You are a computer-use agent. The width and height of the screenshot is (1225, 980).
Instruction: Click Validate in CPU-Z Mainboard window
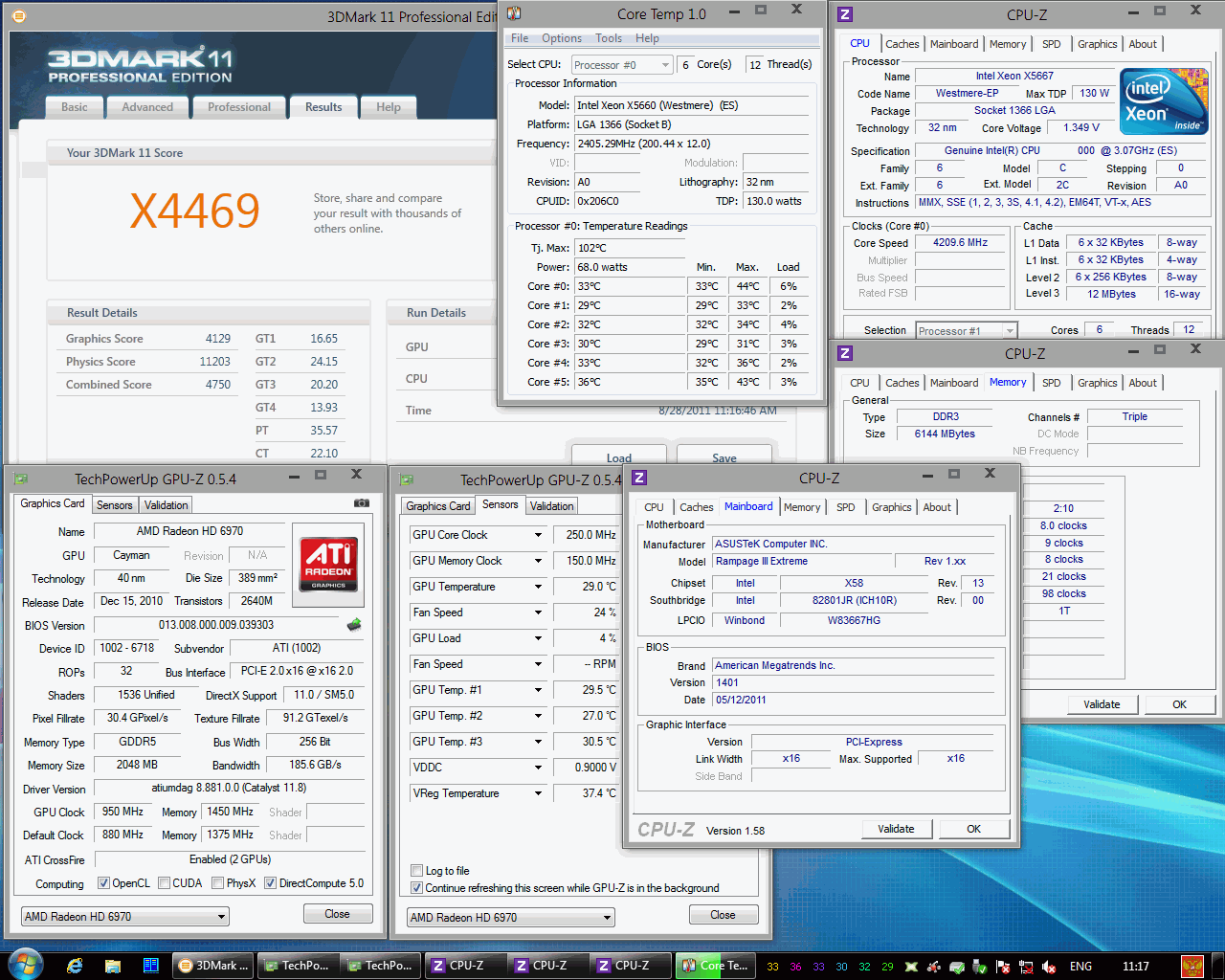896,829
